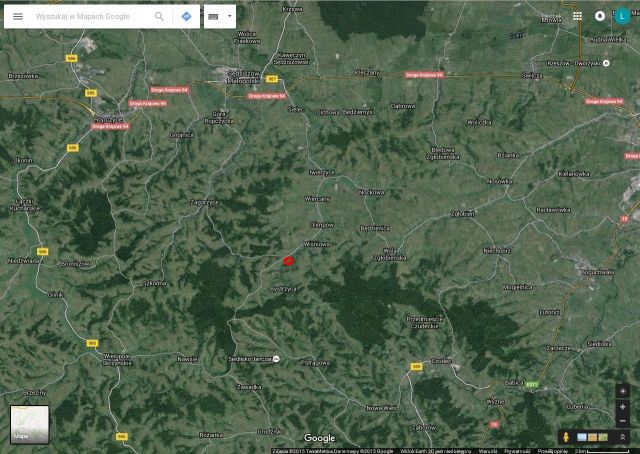
Task: Click the 'Widok Earth 3D jest niedostępny' notice
Action: (x=436, y=451)
